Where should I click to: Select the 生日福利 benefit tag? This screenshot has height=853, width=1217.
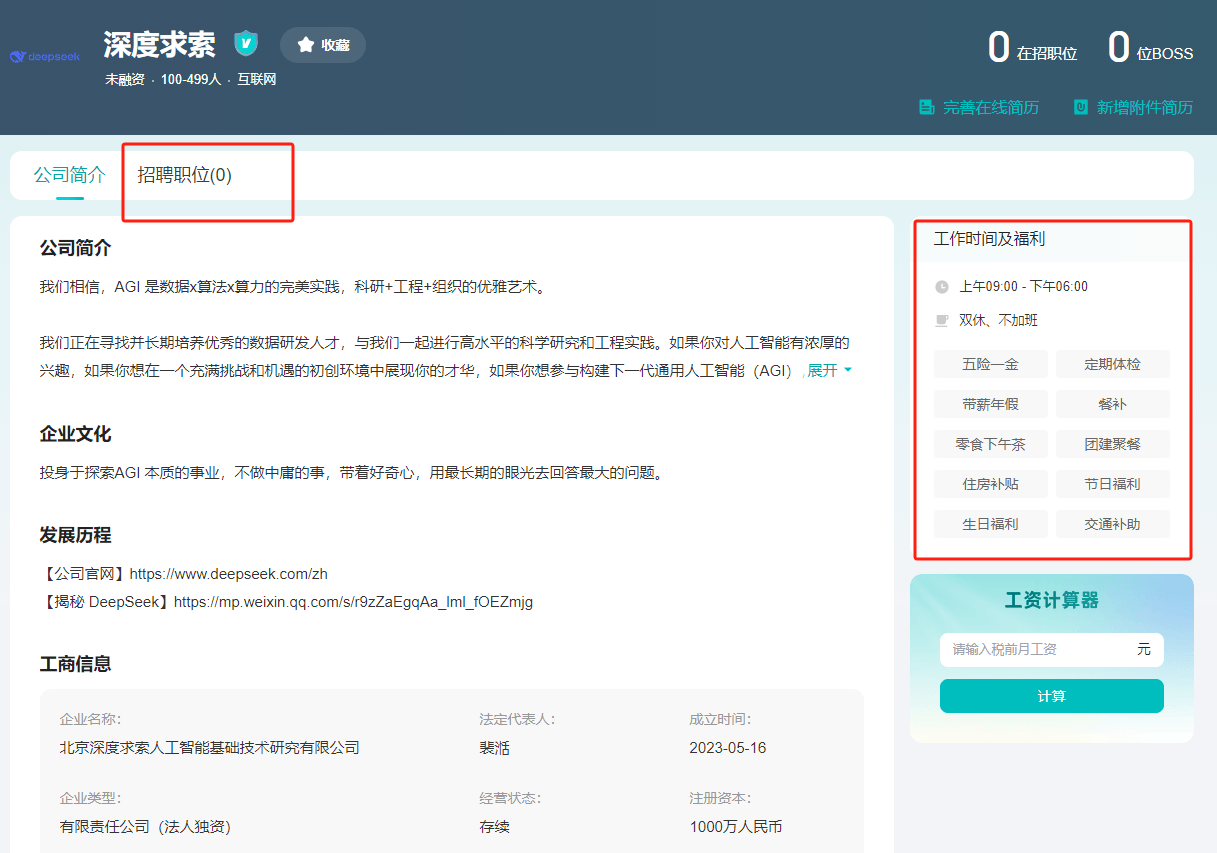click(991, 524)
